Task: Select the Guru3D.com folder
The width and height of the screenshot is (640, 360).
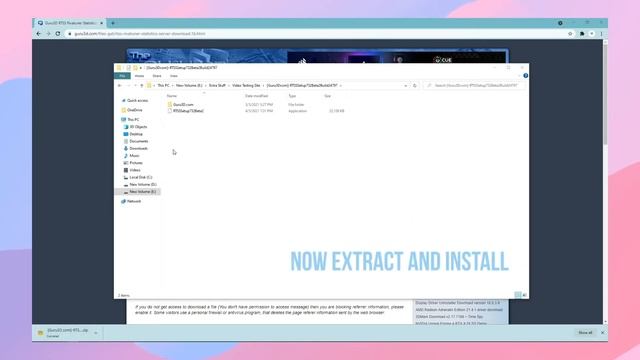Action: tap(182, 104)
